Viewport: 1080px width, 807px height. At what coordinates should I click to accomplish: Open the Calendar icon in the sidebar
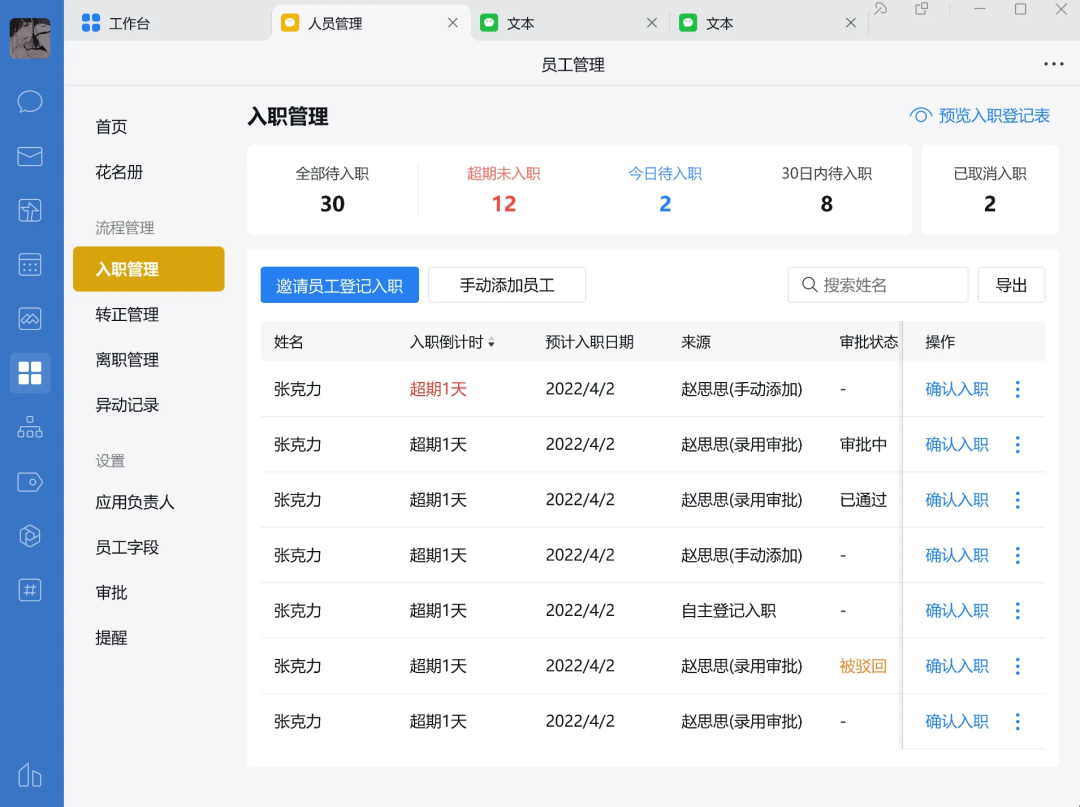pyautogui.click(x=30, y=263)
